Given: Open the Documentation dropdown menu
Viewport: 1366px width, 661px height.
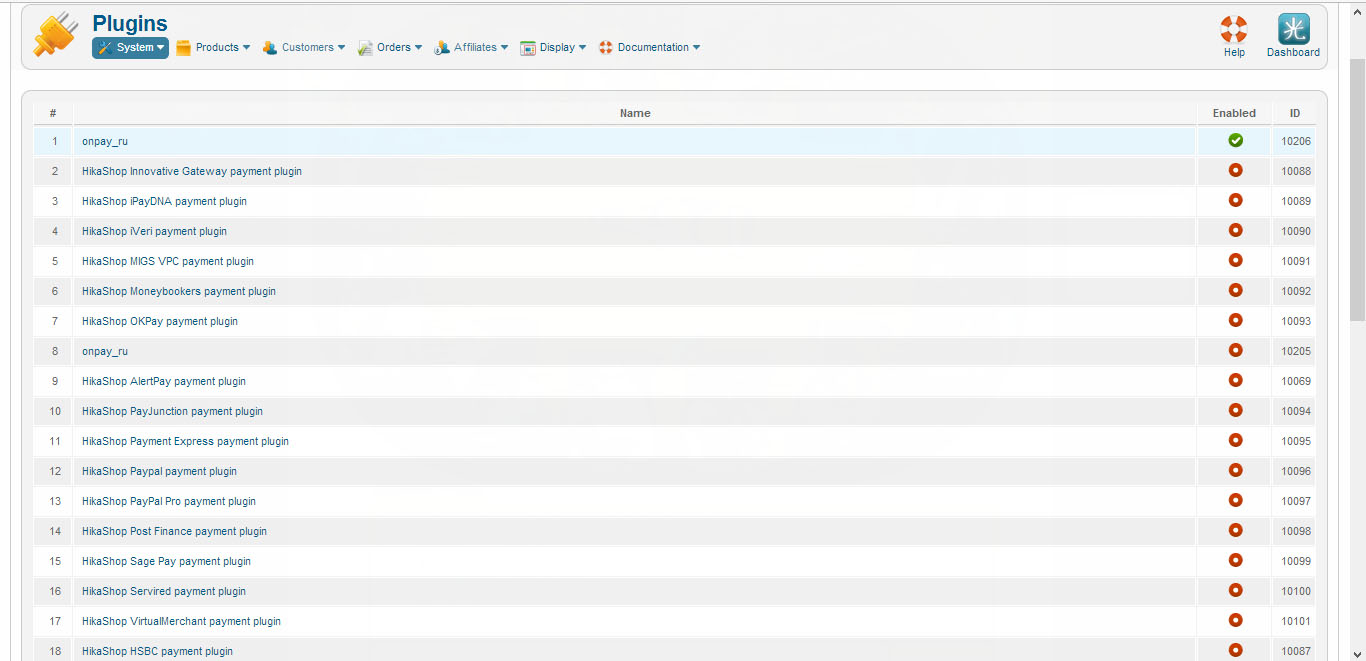Looking at the screenshot, I should pos(649,48).
